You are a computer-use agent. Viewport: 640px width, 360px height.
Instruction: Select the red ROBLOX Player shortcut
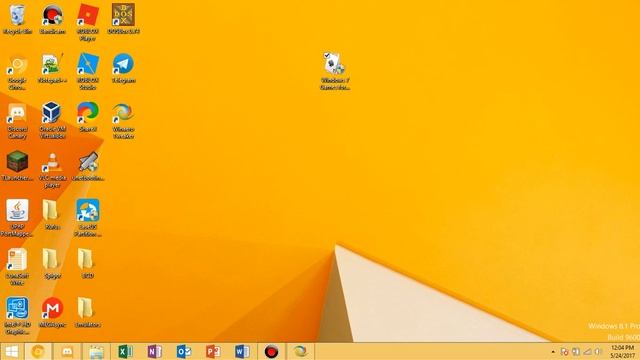88,22
